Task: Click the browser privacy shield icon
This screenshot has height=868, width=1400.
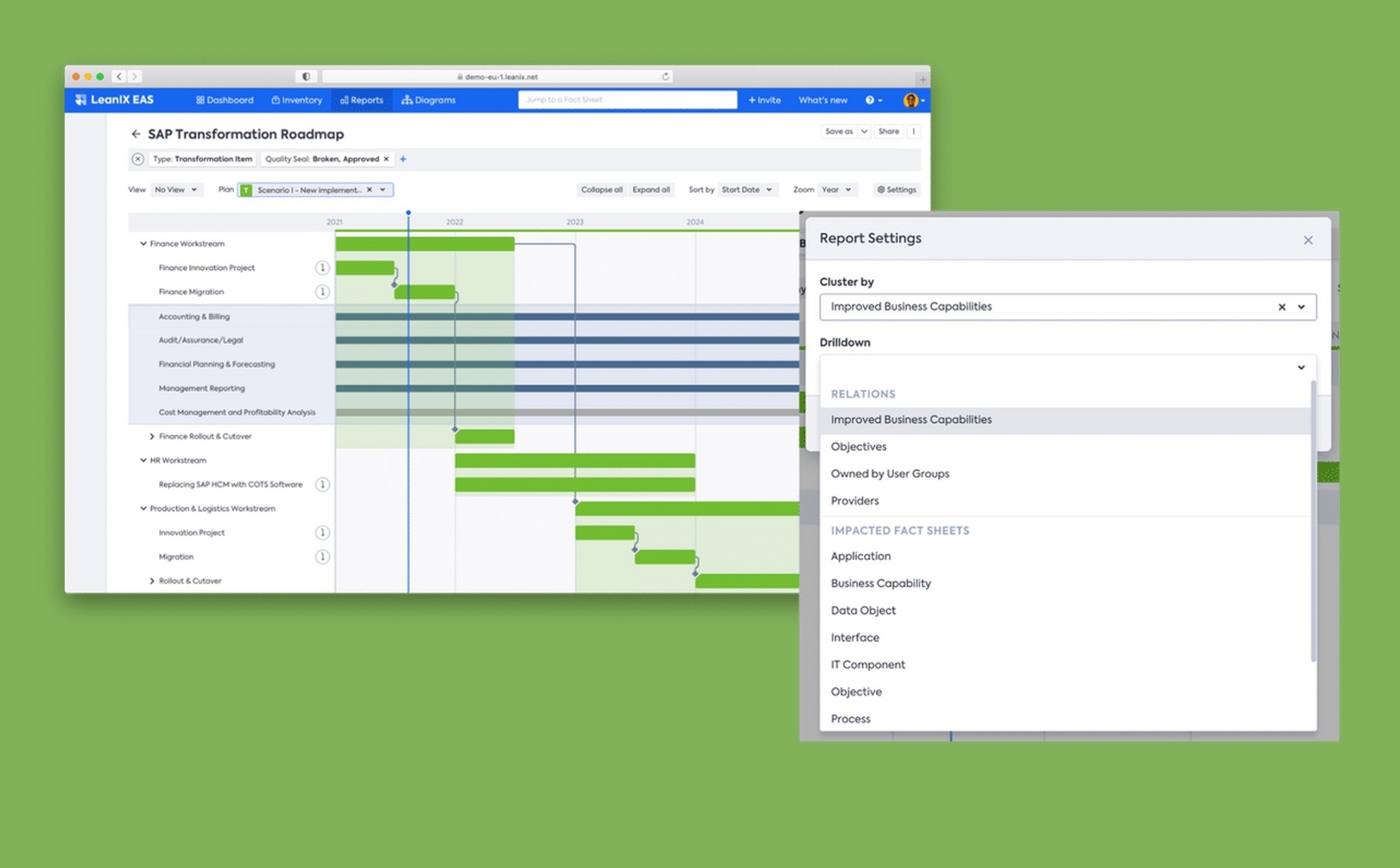Action: pyautogui.click(x=306, y=77)
